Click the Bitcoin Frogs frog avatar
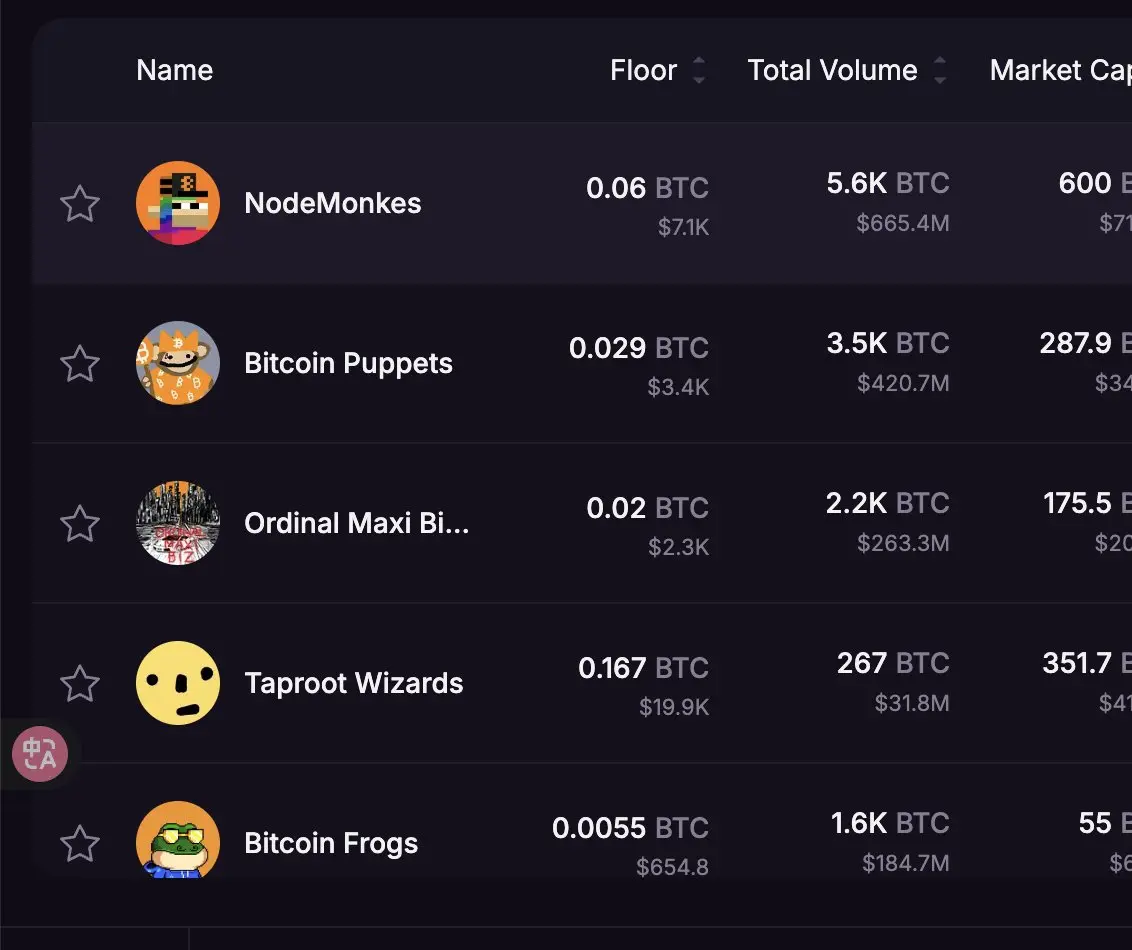Screen dimensions: 1132x950 pyautogui.click(x=178, y=840)
